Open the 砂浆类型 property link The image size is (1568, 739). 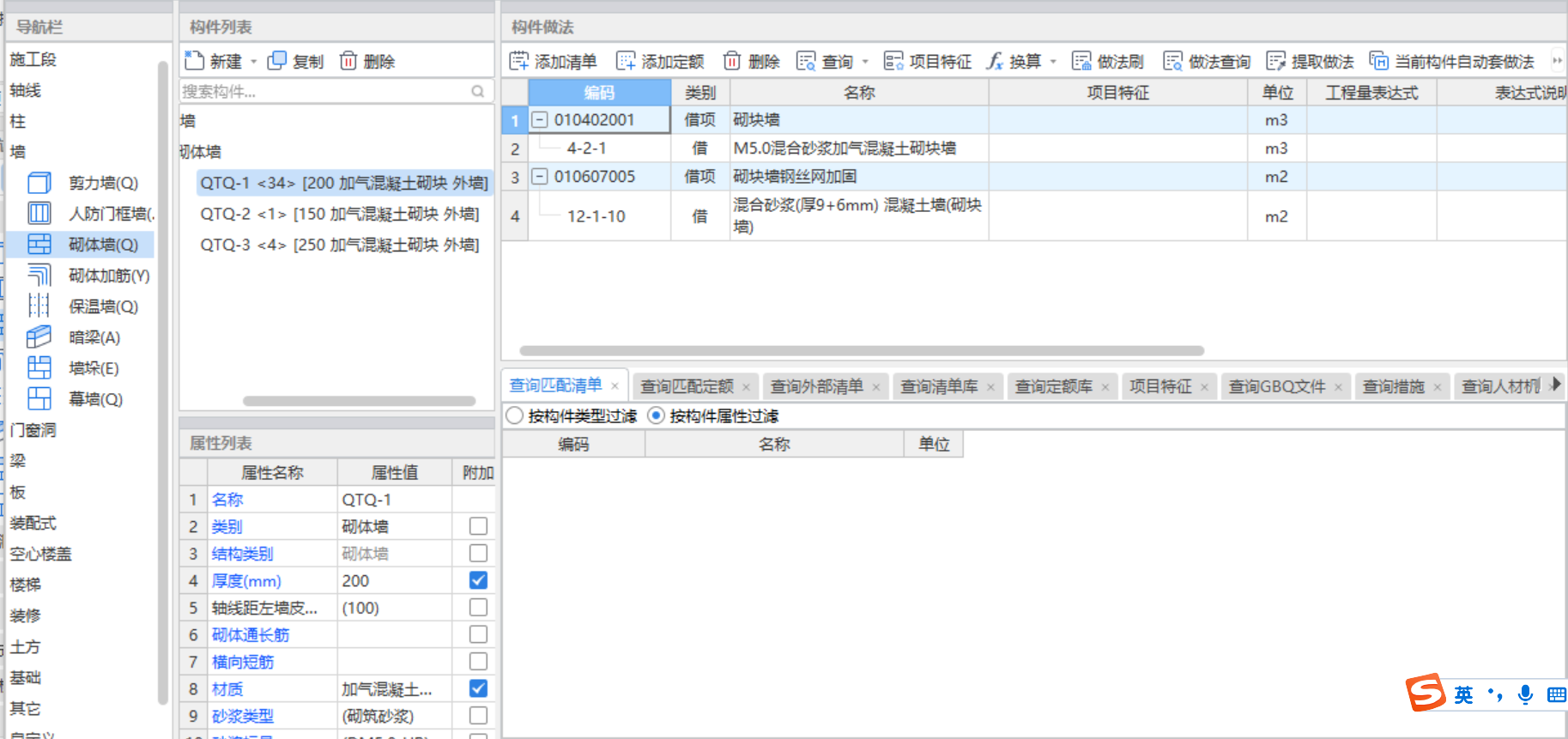click(x=243, y=716)
